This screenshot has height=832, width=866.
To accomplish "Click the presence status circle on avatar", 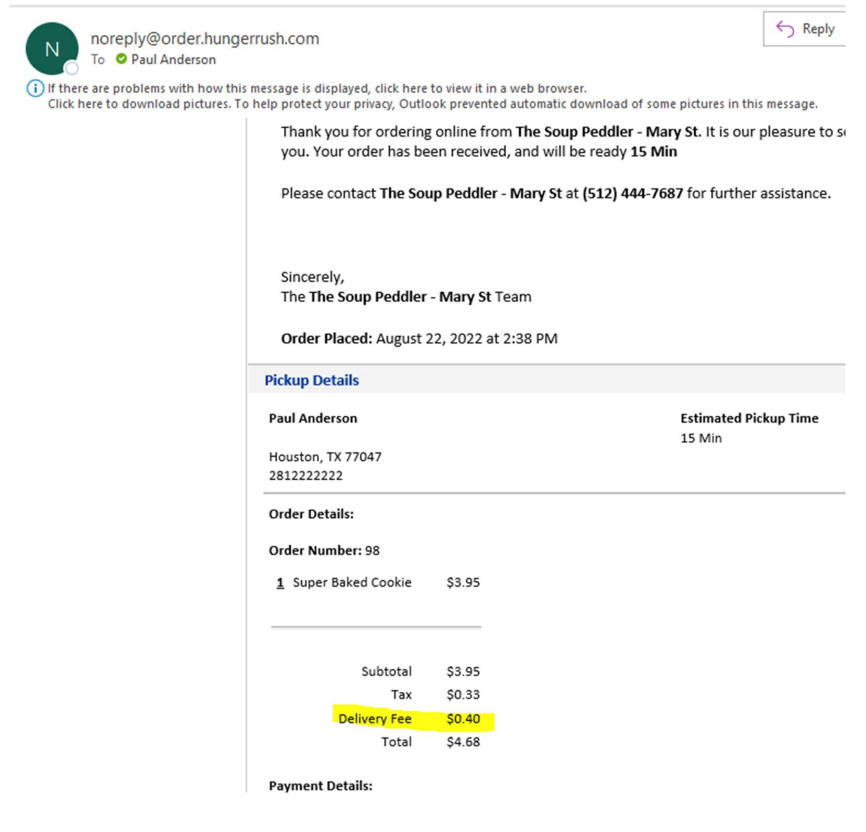I will click(x=72, y=68).
